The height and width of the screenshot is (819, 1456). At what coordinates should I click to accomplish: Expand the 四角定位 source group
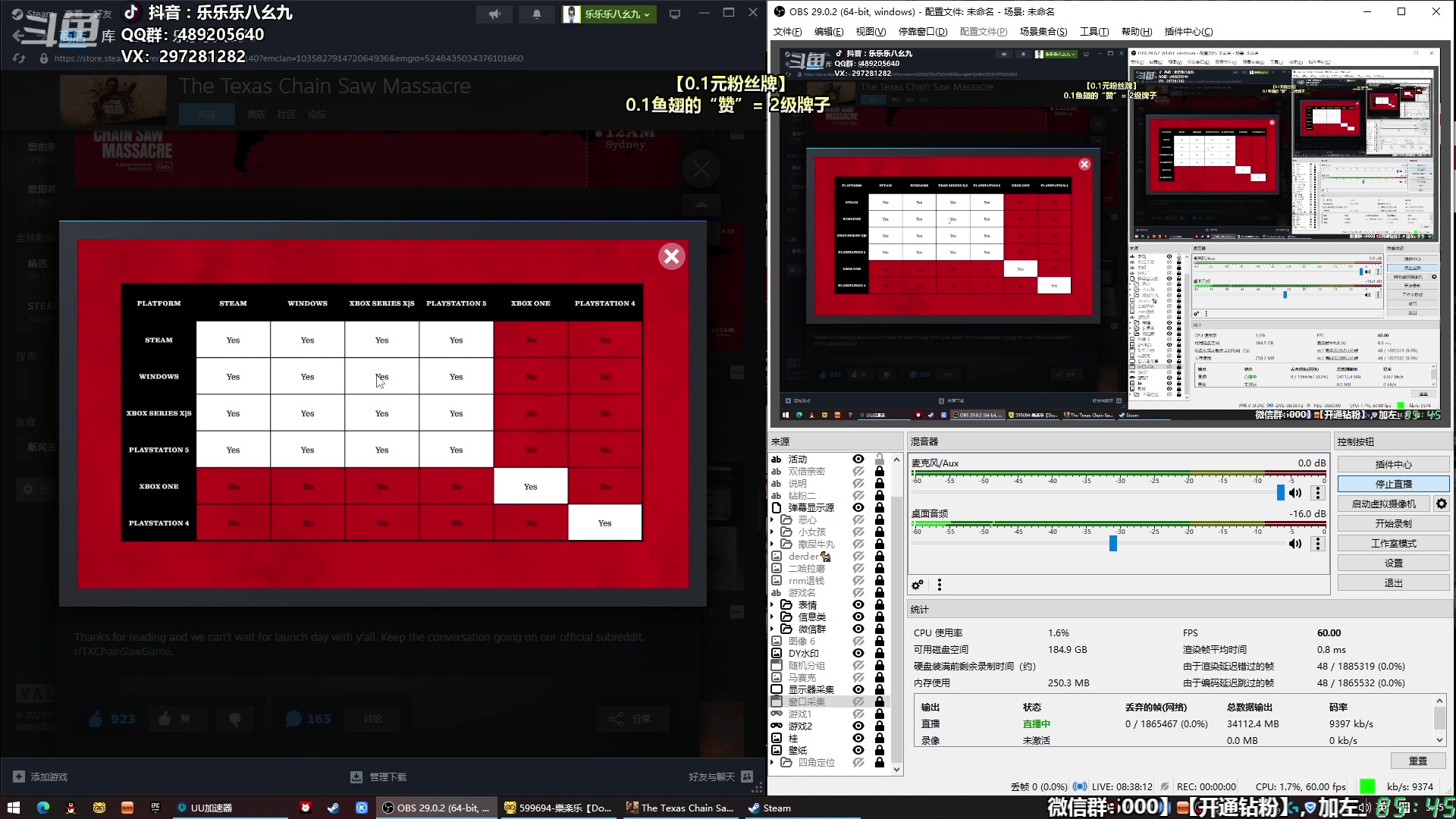[x=773, y=762]
